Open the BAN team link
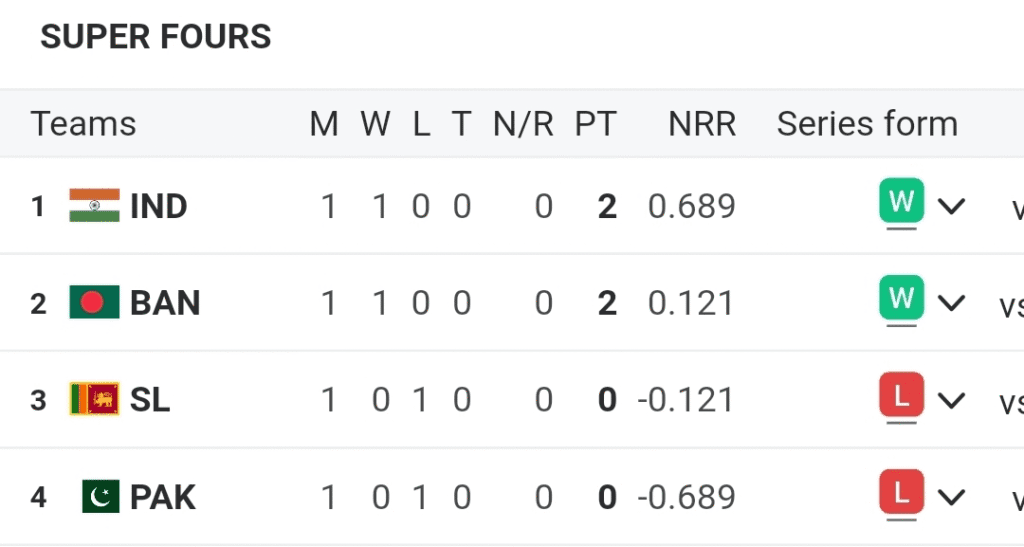 (165, 303)
